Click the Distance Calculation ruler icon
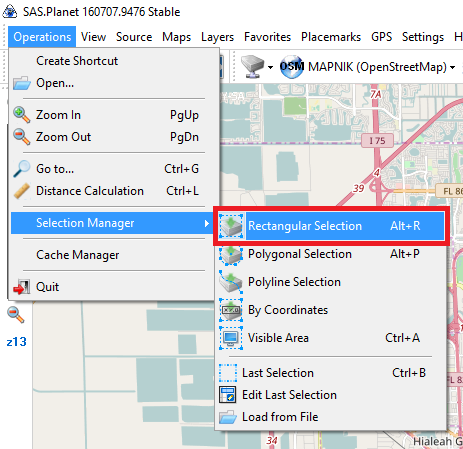Screen dimensions: 463x449 coord(22,191)
